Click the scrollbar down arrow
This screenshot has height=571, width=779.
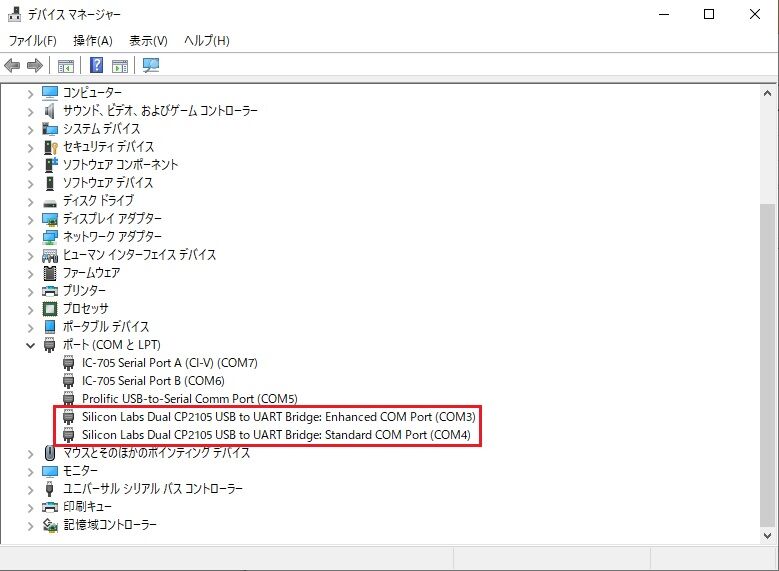pyautogui.click(x=767, y=536)
